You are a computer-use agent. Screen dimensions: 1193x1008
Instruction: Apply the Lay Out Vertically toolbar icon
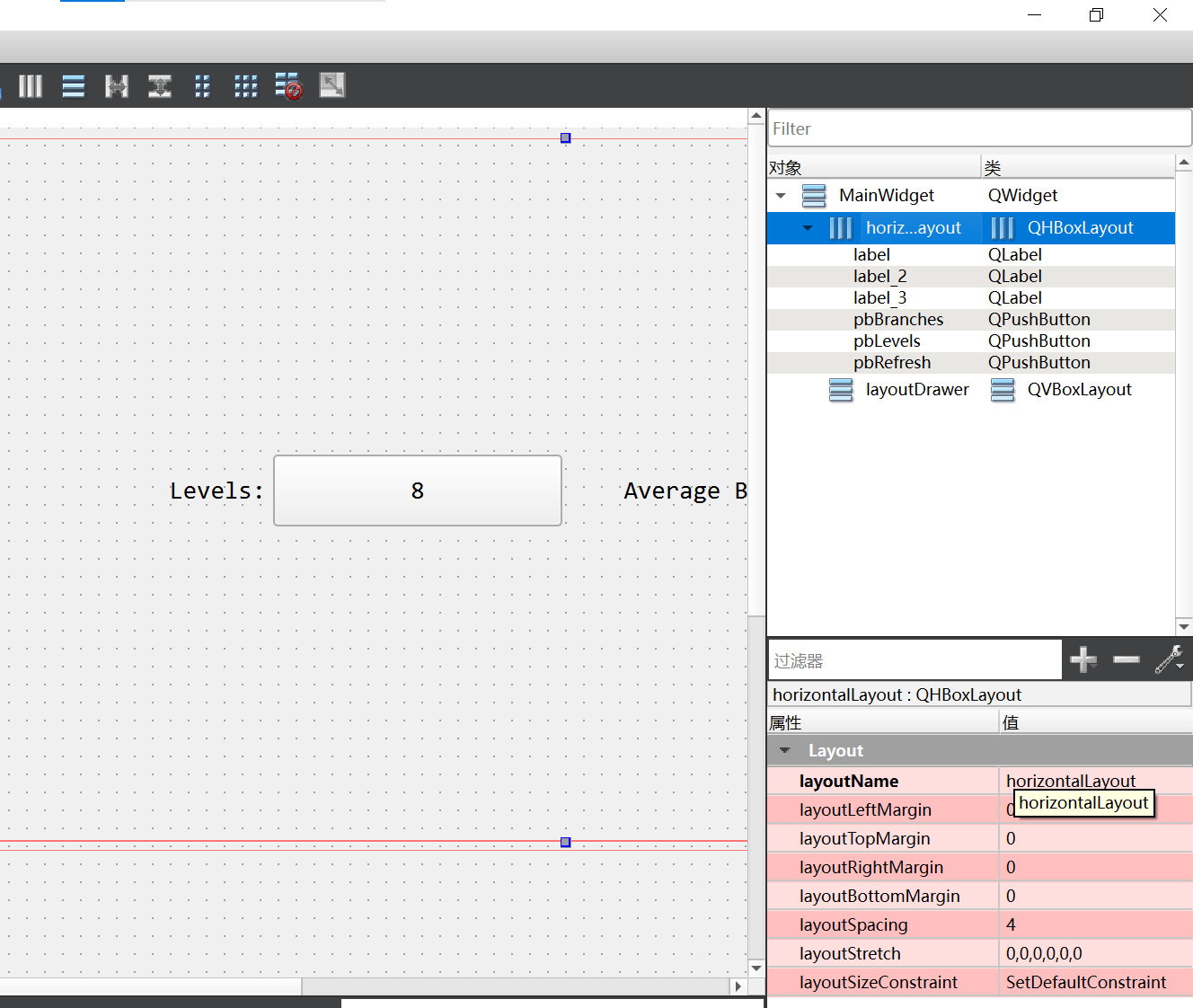tap(74, 86)
